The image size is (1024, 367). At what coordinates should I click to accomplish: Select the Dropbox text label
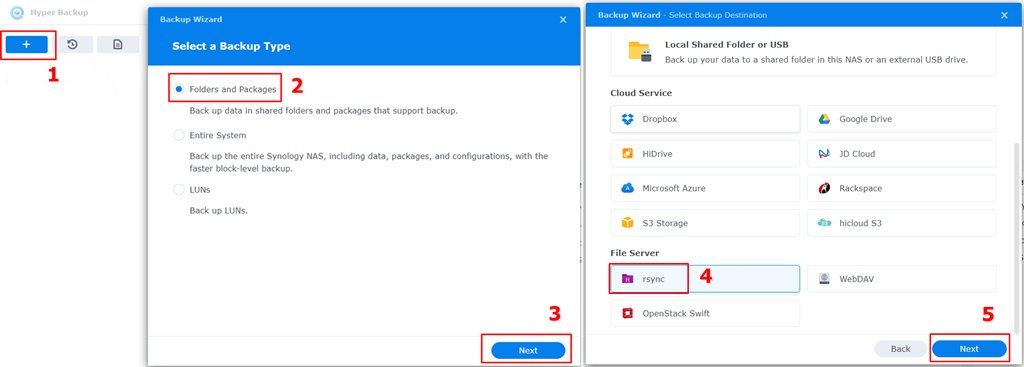click(660, 119)
